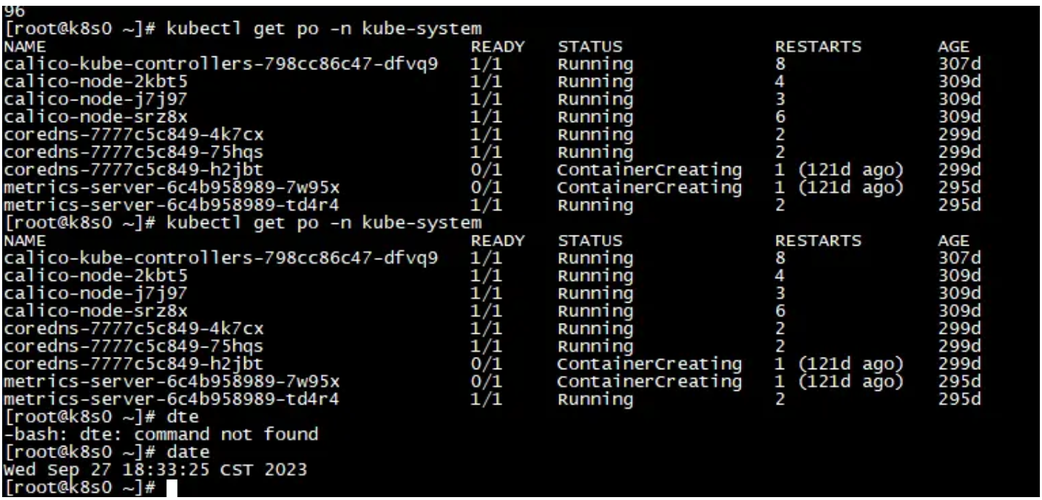Image resolution: width=1042 pixels, height=500 pixels.
Task: Click metrics-server-6c4b958989-td4r4 in first listing
Action: [171, 205]
